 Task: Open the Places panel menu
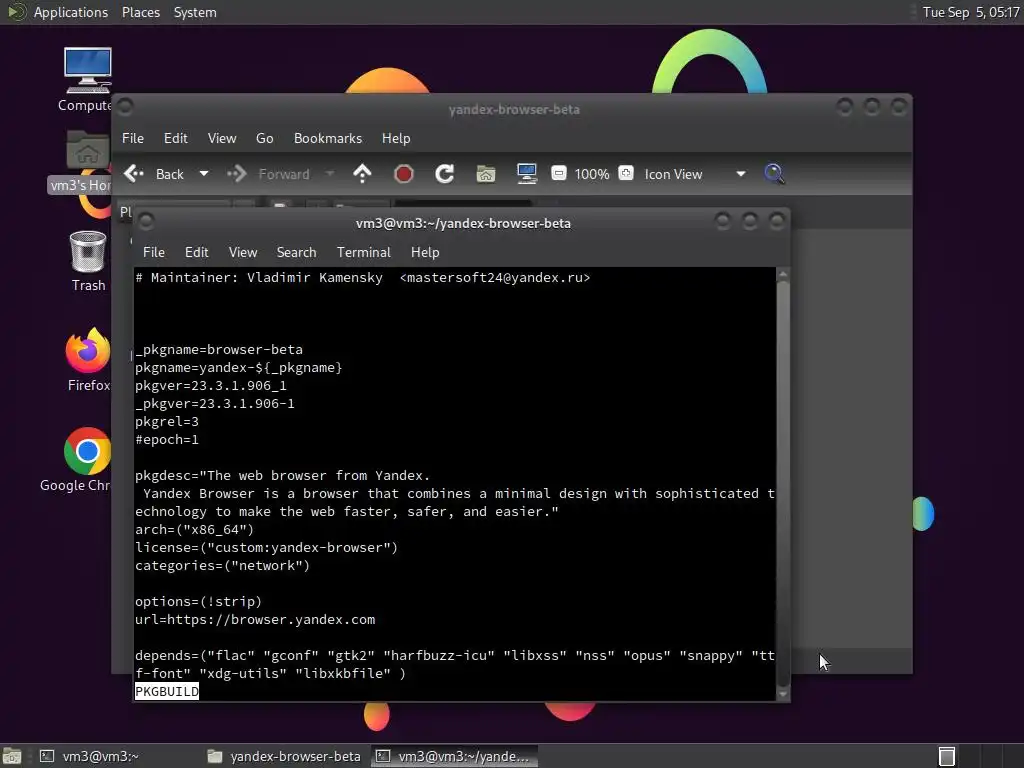pyautogui.click(x=141, y=12)
